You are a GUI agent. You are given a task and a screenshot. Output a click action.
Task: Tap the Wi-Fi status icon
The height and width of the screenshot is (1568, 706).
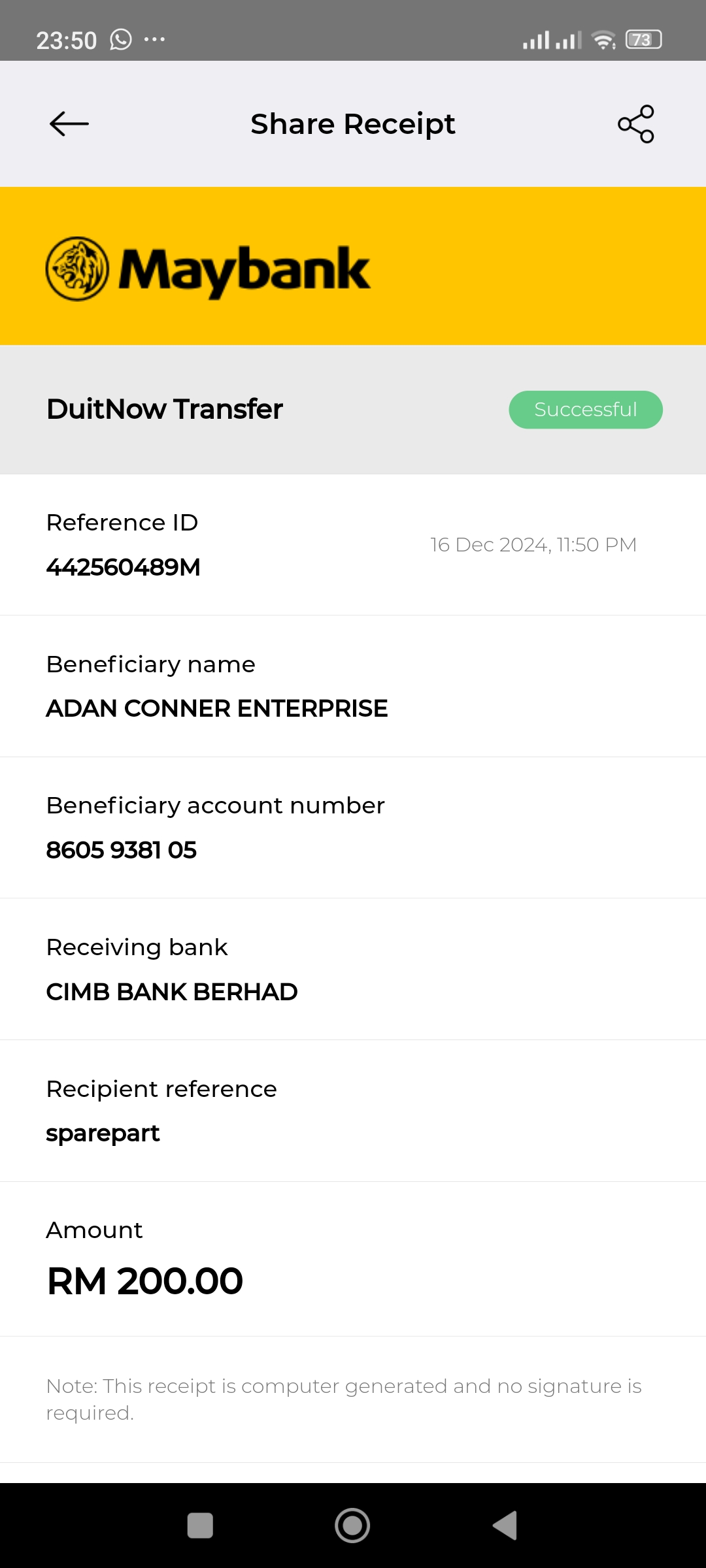pyautogui.click(x=603, y=40)
